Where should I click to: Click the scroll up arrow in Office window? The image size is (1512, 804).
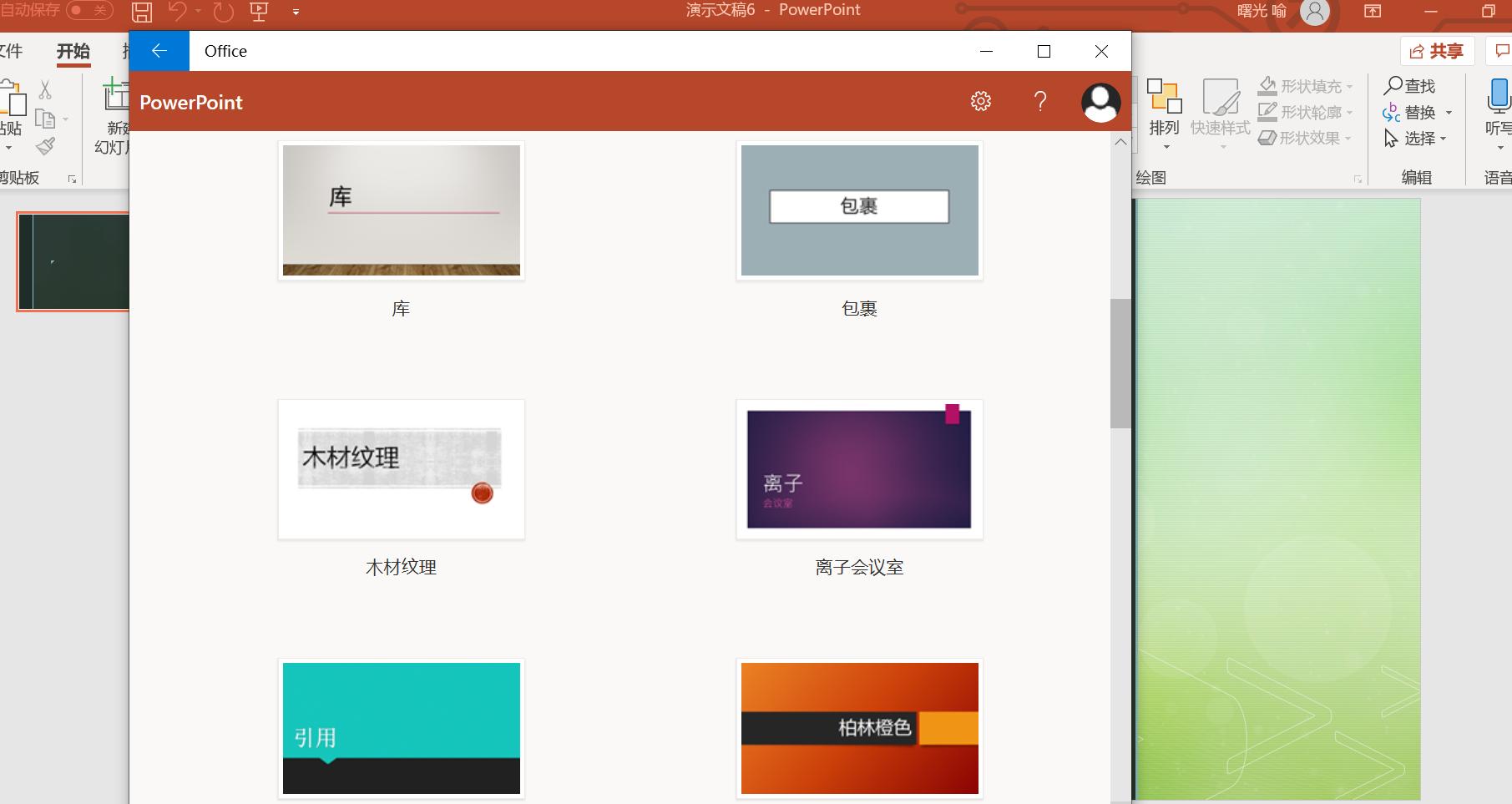click(x=1120, y=142)
